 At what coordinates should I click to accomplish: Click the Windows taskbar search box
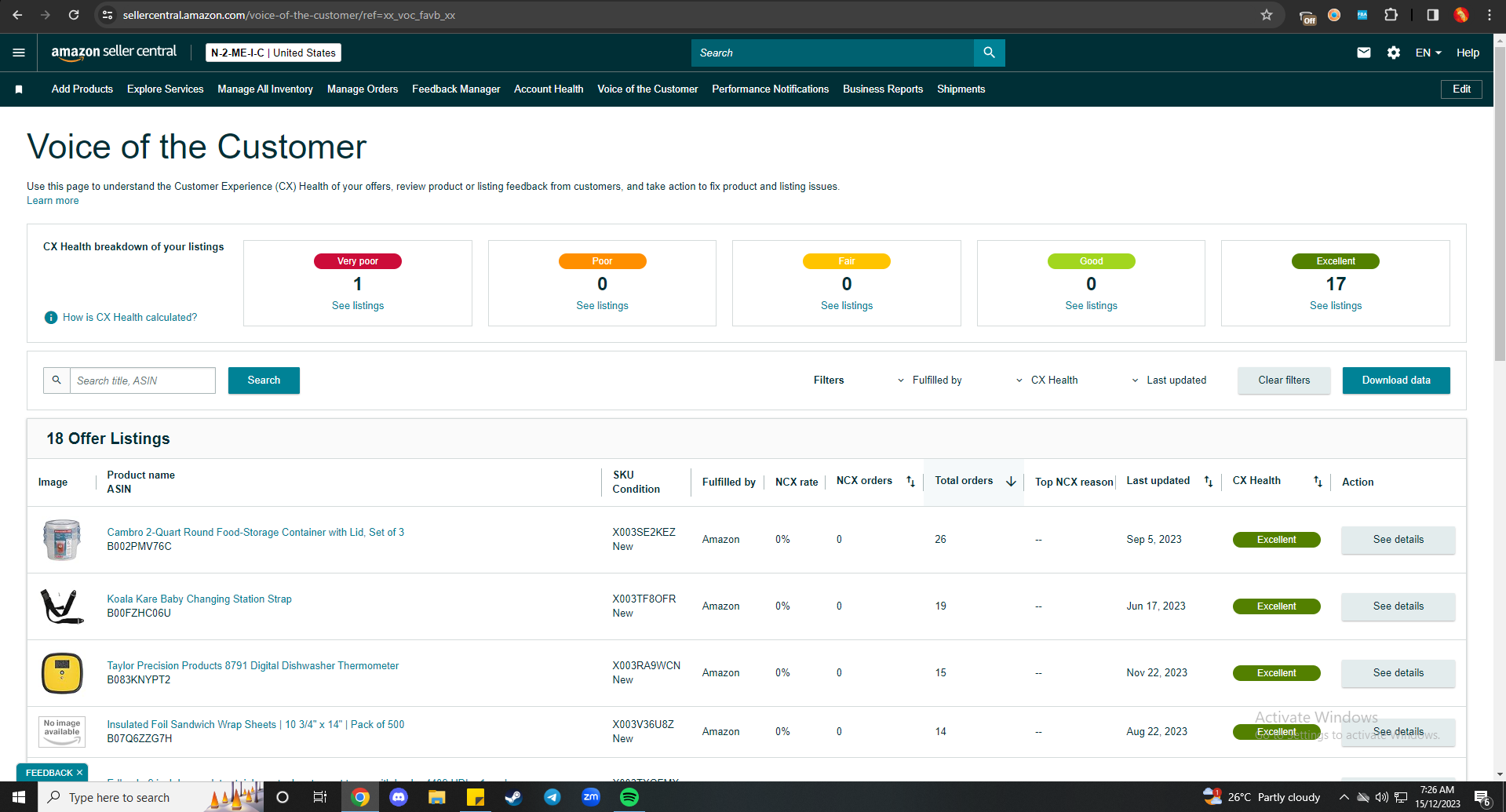(149, 797)
